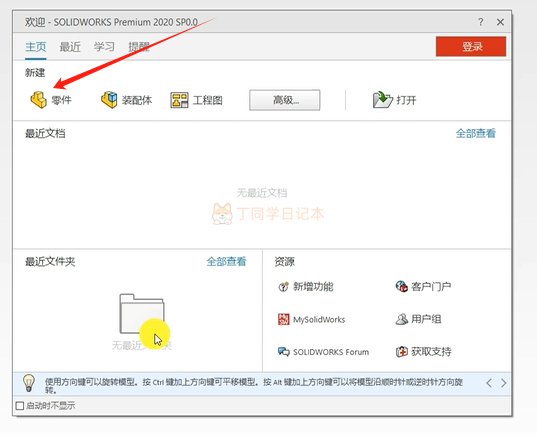Launch the MySolidWorks resource icon

point(283,319)
